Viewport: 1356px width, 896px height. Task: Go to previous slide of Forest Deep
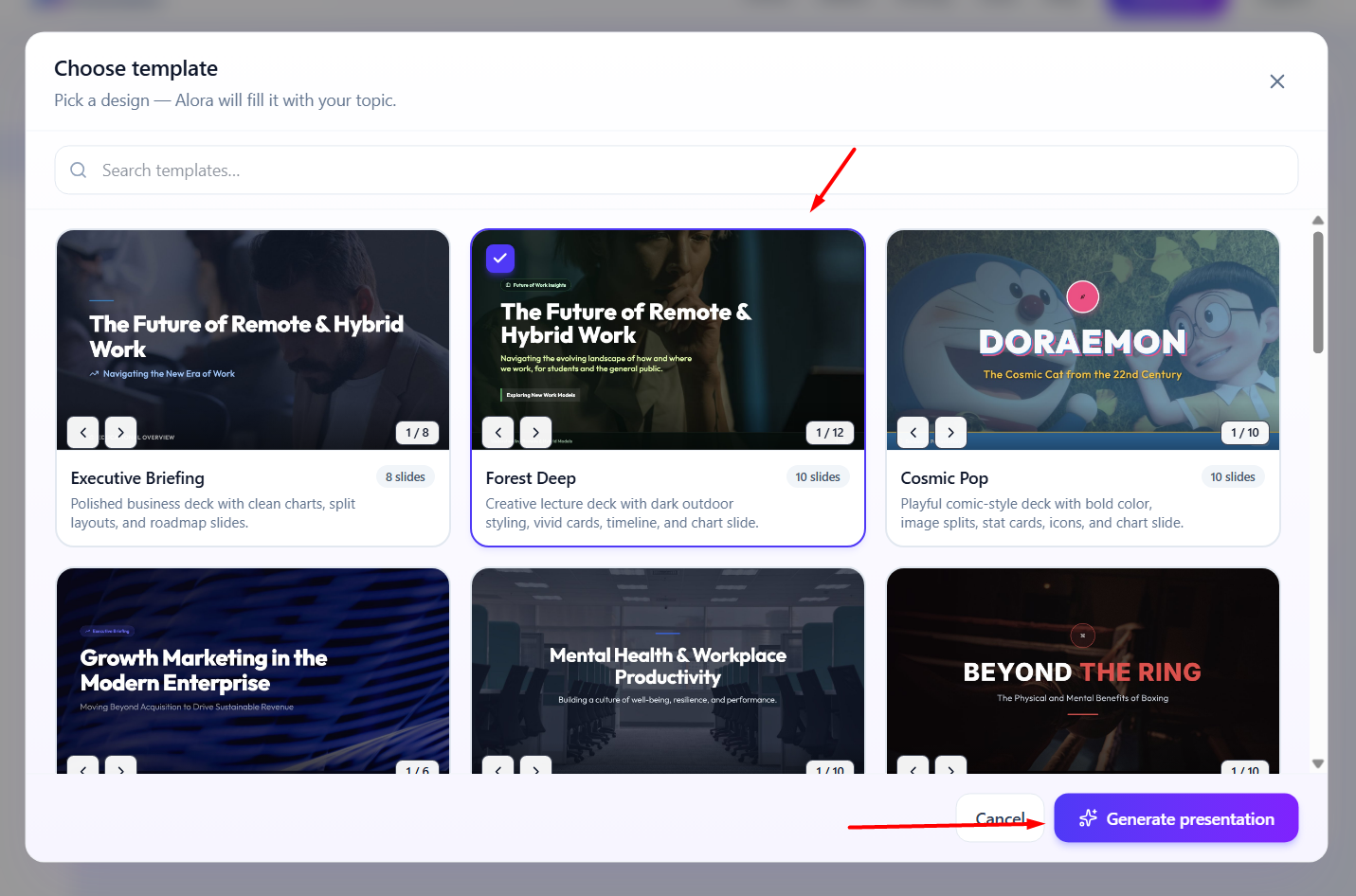point(498,433)
